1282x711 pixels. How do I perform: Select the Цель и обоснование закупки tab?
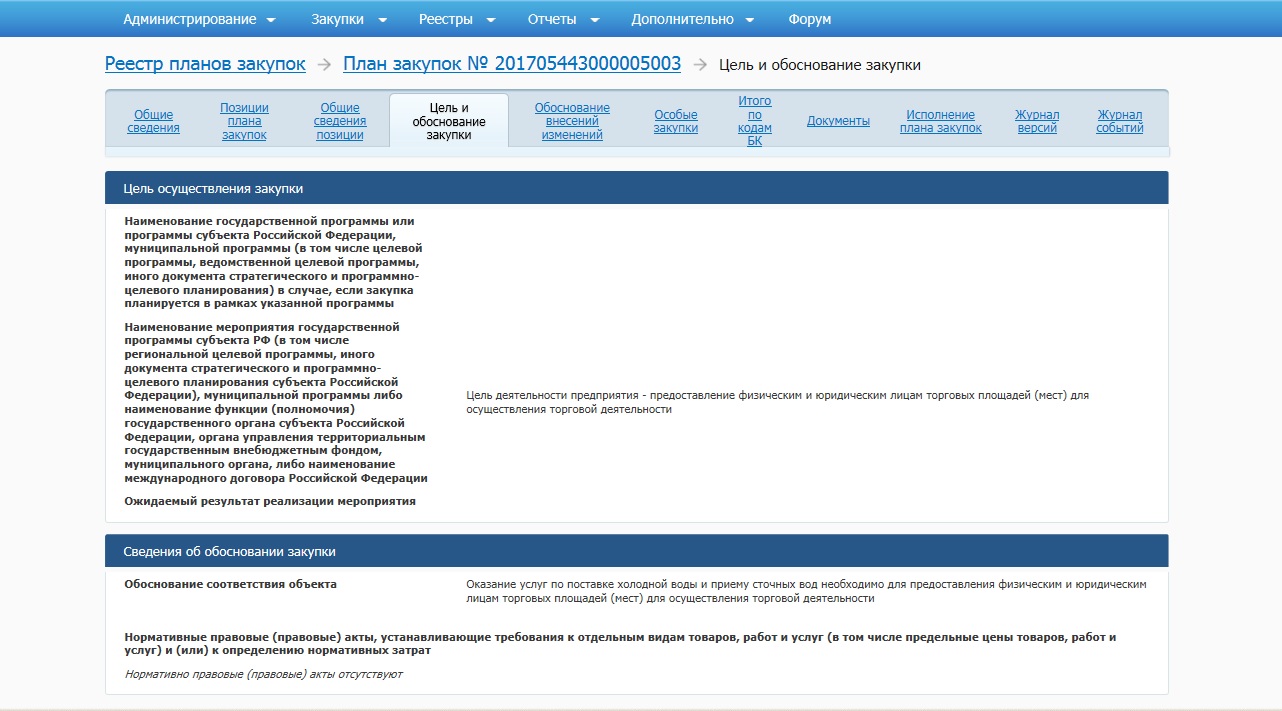click(x=449, y=121)
